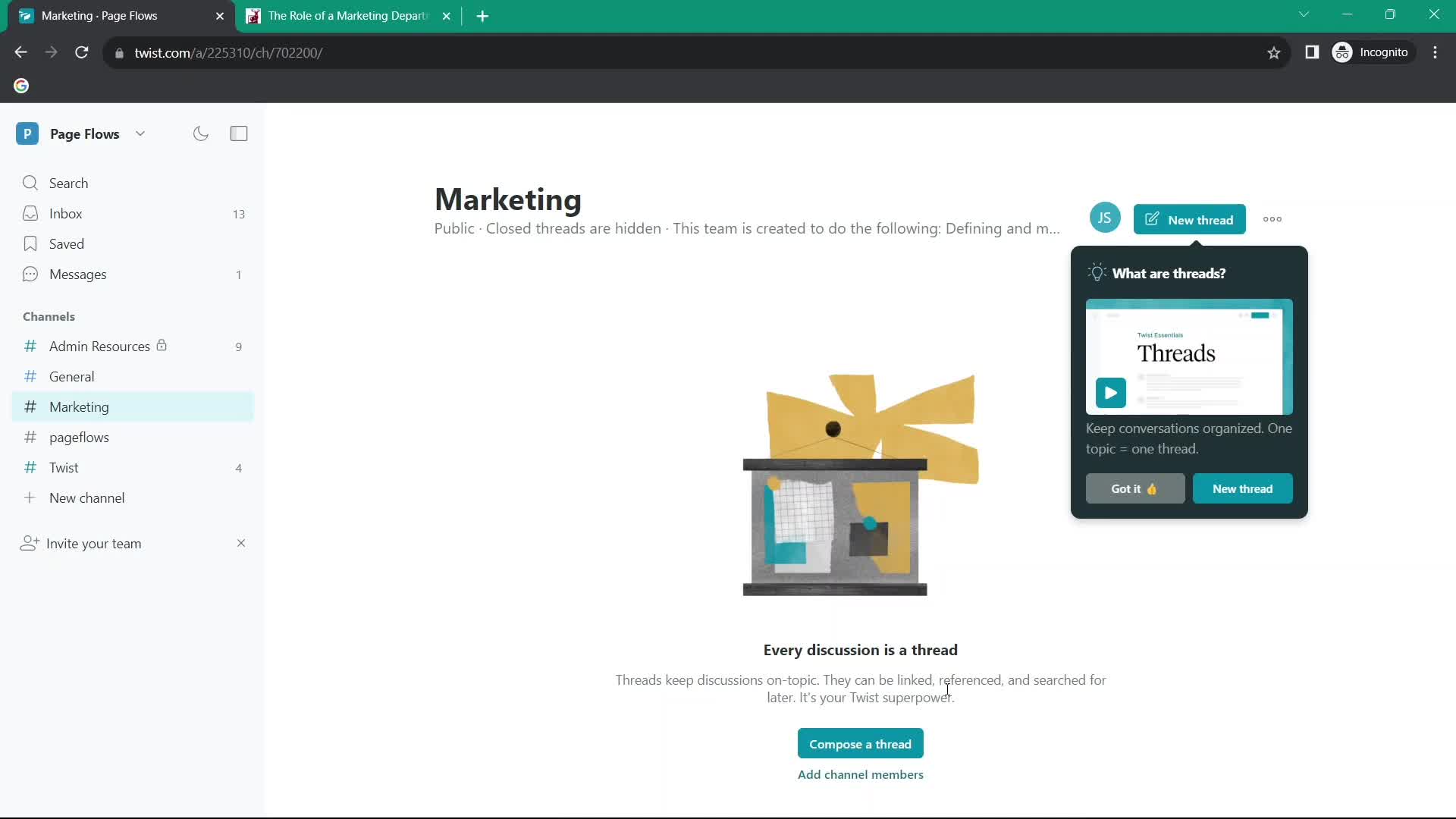
Task: Dismiss the Invite your team prompt
Action: tap(240, 543)
